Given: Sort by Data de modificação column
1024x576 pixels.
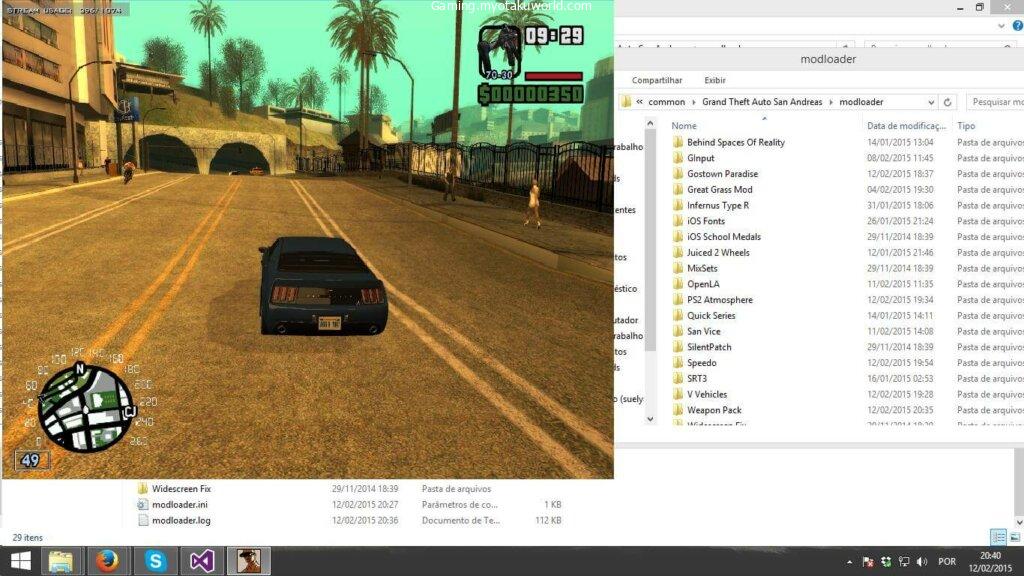Looking at the screenshot, I should click(x=906, y=125).
